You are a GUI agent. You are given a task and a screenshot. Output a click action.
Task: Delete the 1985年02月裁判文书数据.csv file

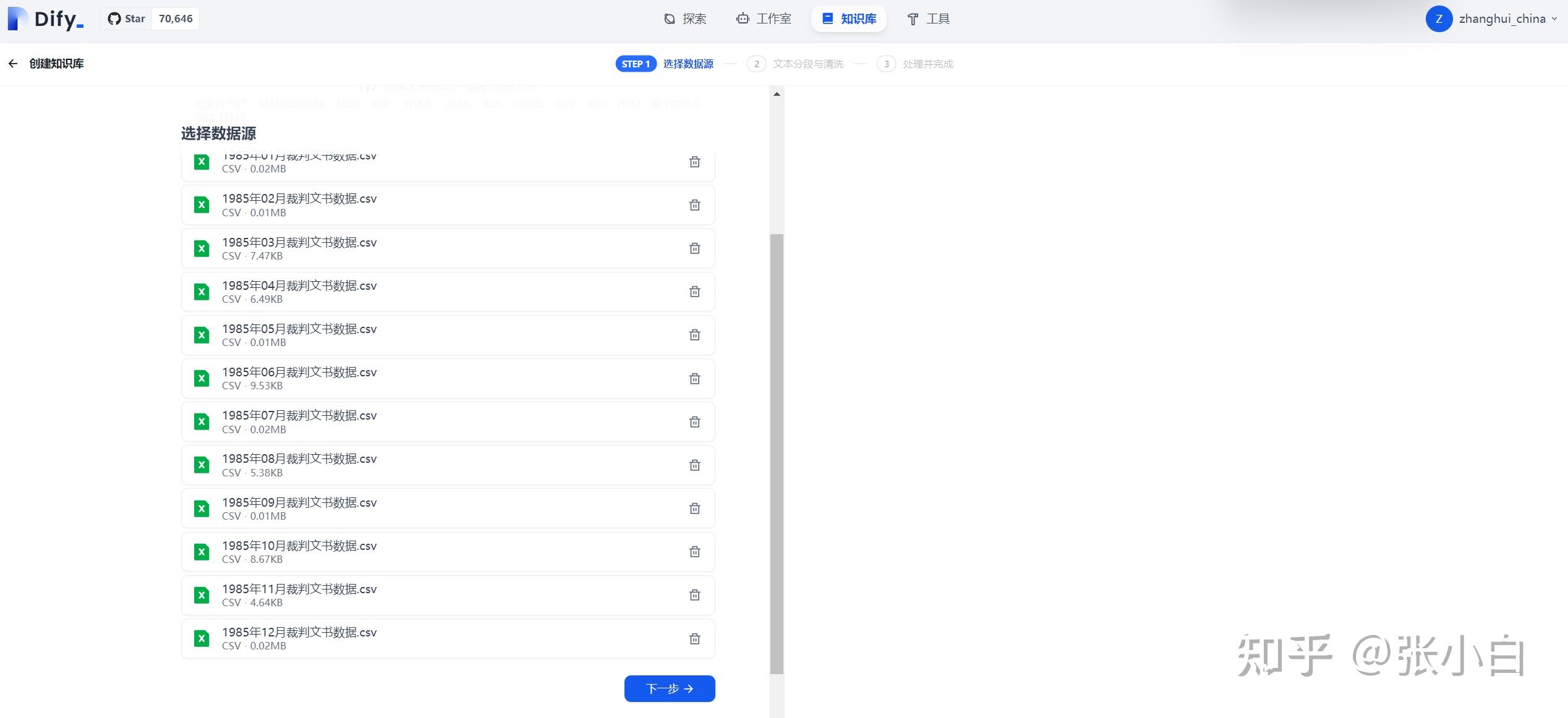pos(694,205)
